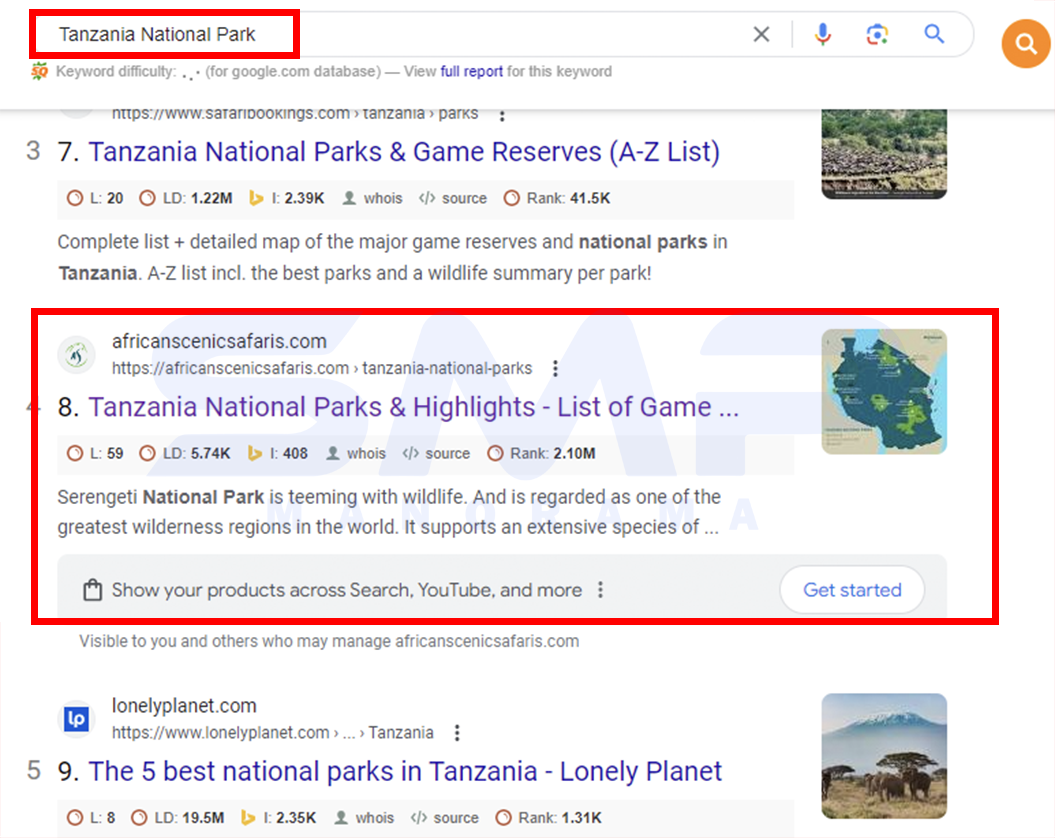The width and height of the screenshot is (1055, 838).
Task: Click Serengeti National Park snippet text
Action: click(389, 512)
